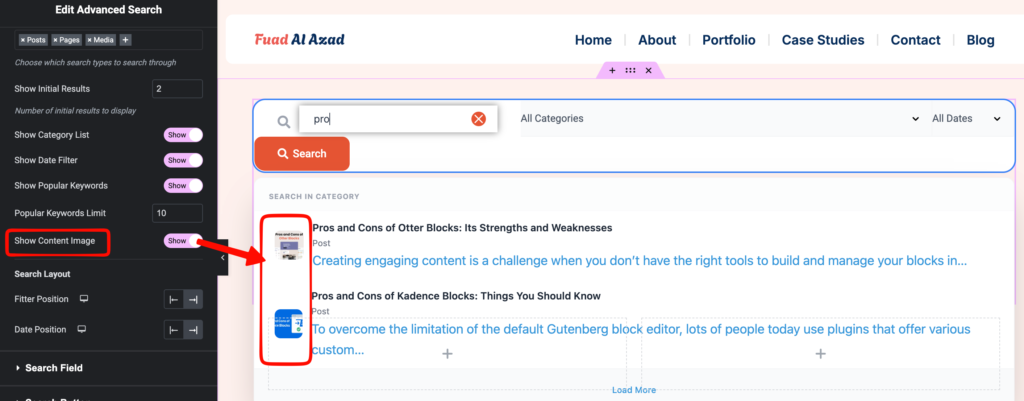Open the All Dates dropdown
1024x401 pixels.
965,119
